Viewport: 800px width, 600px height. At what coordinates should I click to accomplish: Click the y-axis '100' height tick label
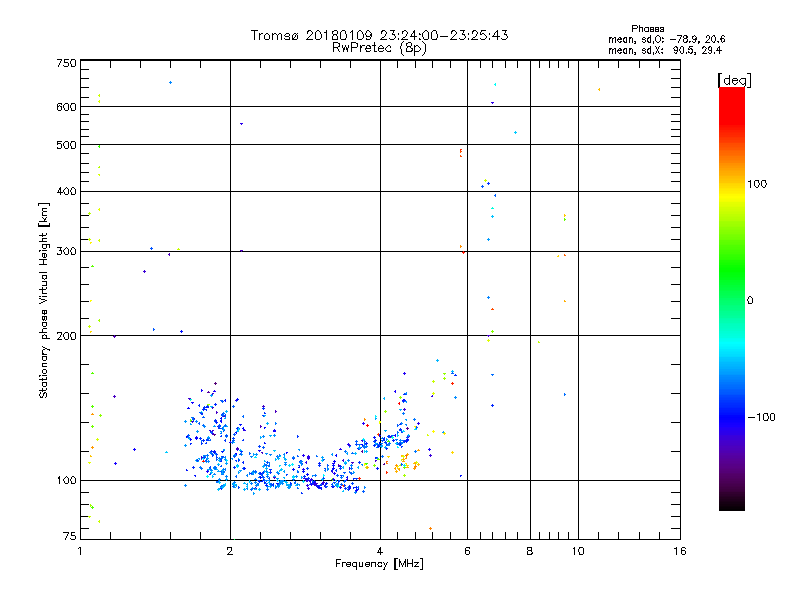(67, 480)
